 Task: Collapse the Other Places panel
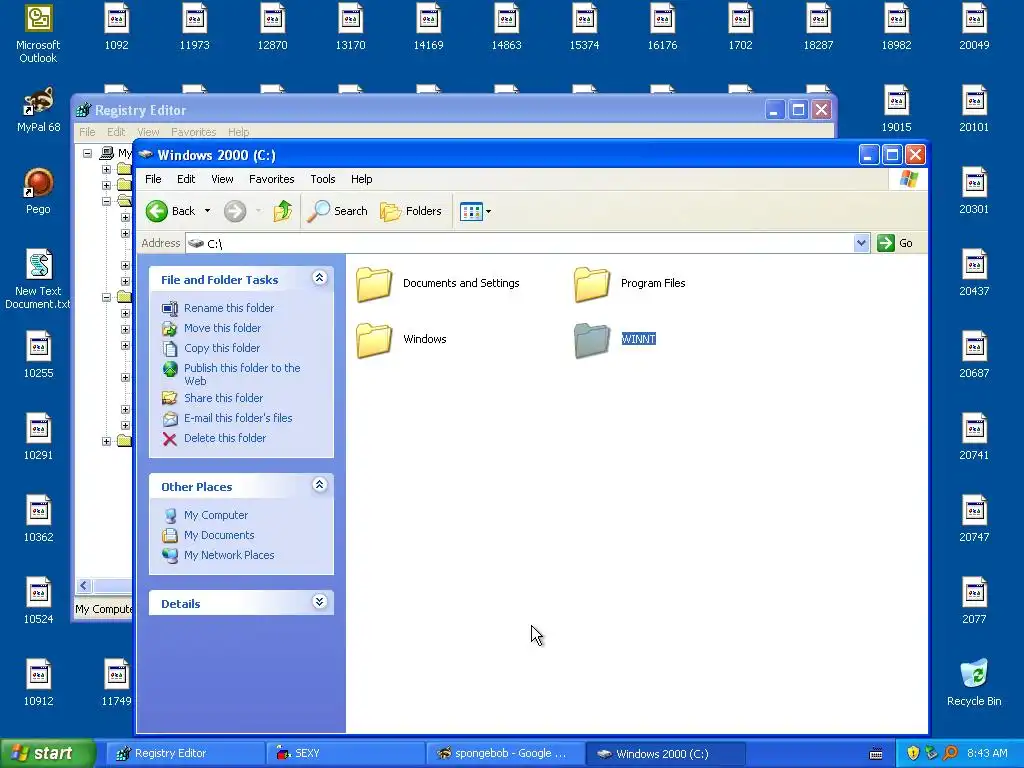(x=319, y=485)
